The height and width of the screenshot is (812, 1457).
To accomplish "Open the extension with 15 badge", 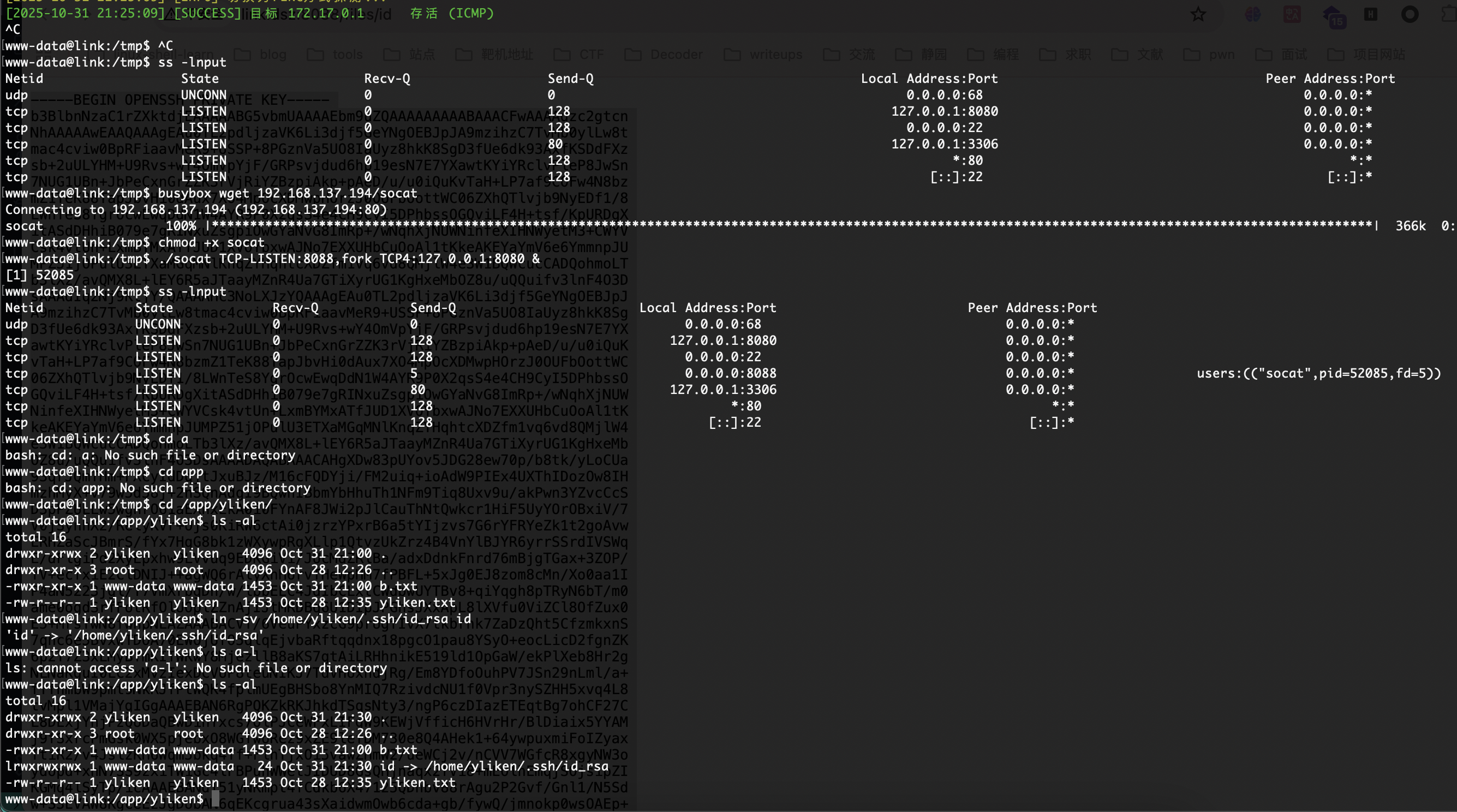I will [1333, 16].
